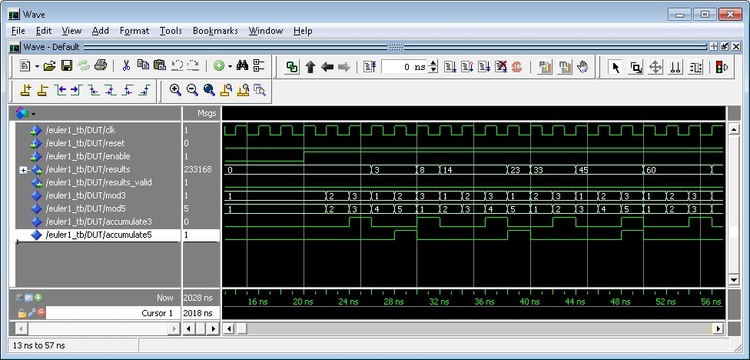
Task: Click the Paste clipboard icon
Action: point(160,66)
